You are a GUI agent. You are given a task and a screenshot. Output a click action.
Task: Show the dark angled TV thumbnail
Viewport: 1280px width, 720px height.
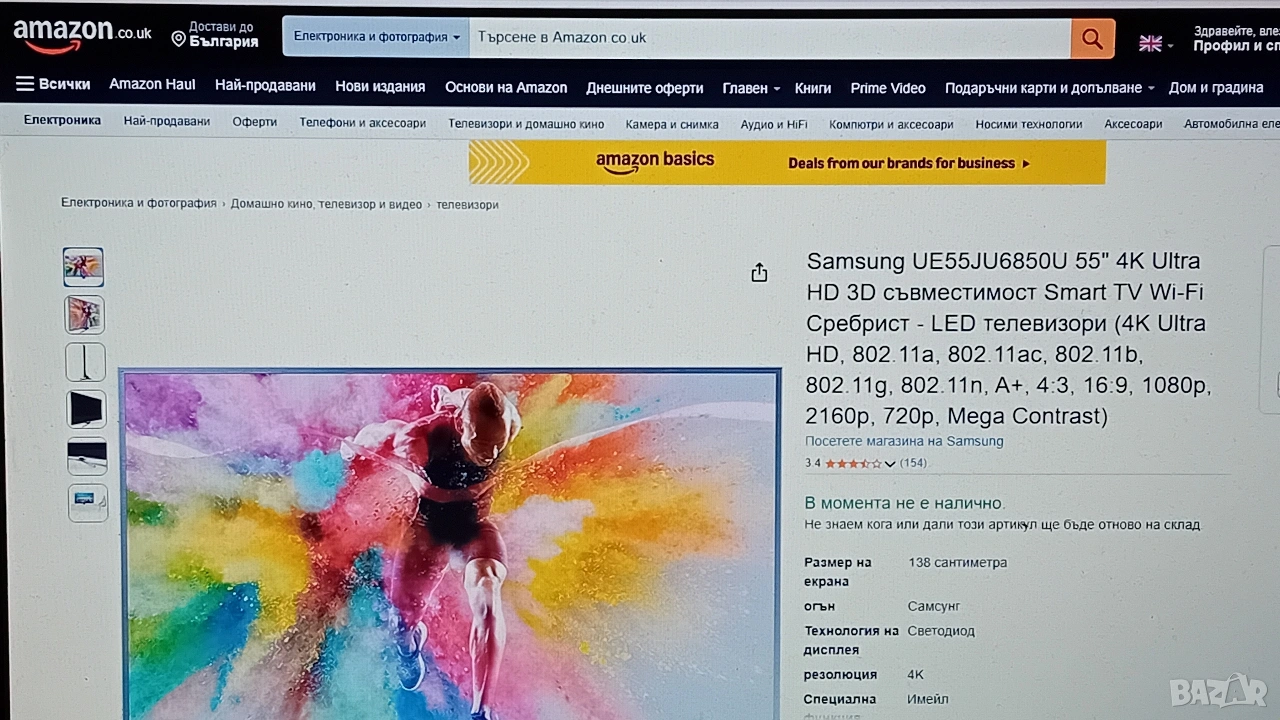(87, 409)
